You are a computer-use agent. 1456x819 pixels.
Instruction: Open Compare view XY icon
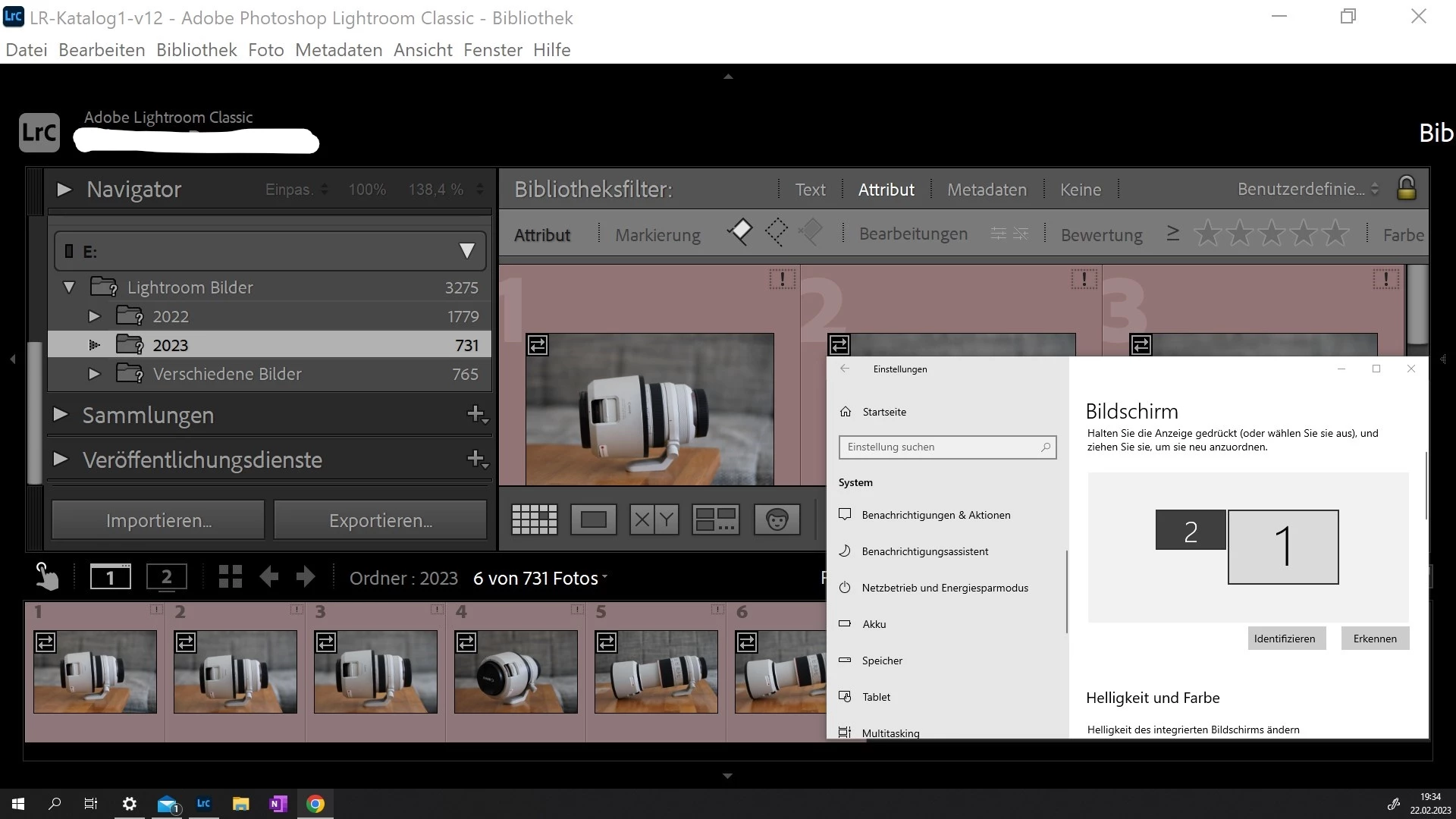(x=654, y=520)
